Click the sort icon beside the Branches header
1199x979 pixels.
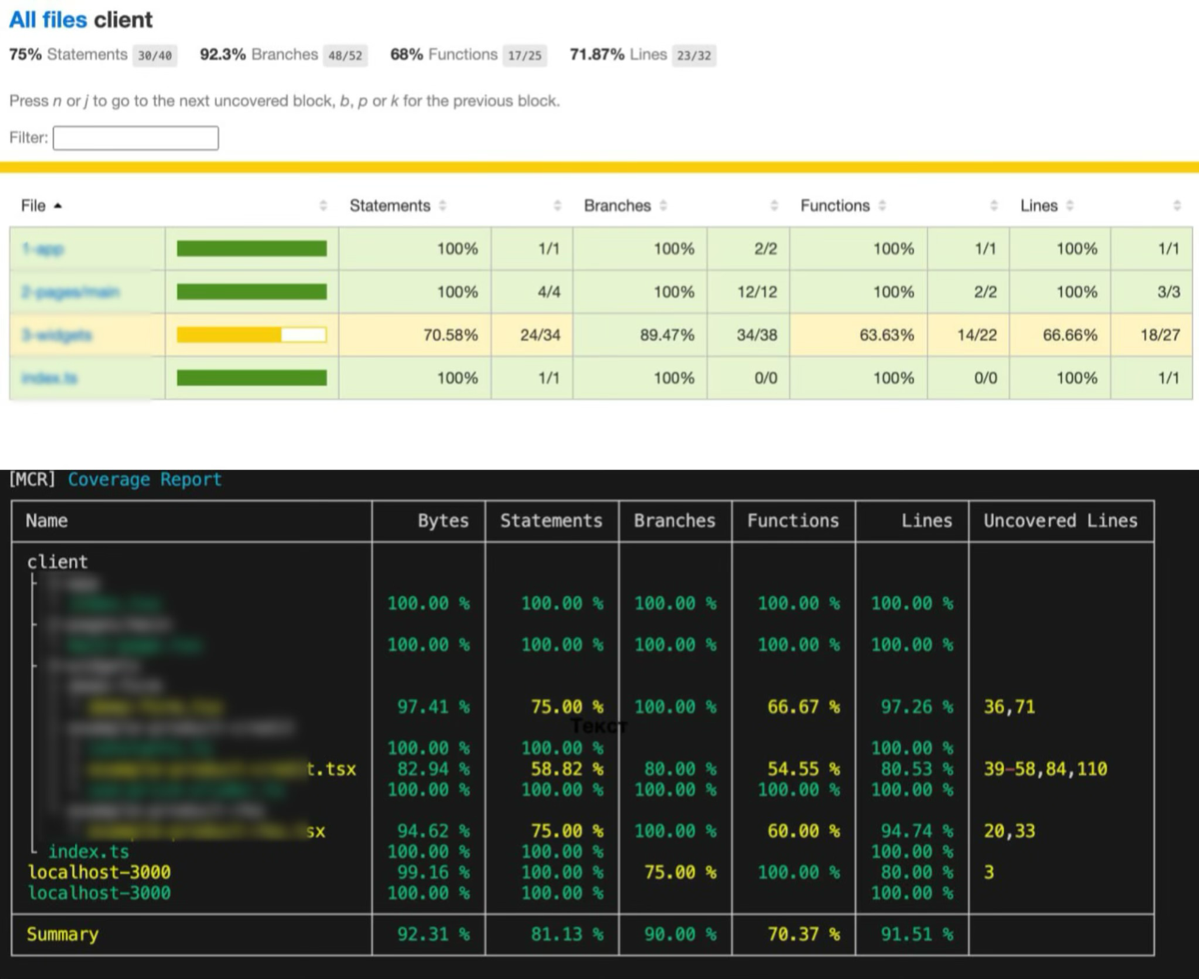point(663,206)
